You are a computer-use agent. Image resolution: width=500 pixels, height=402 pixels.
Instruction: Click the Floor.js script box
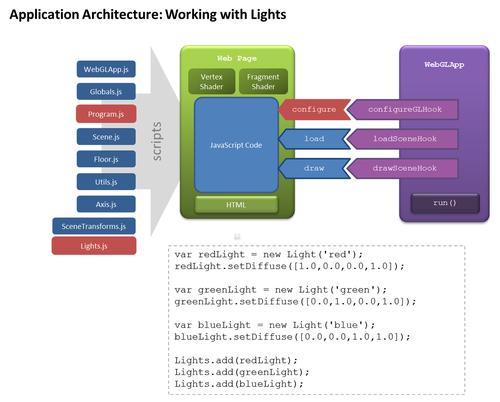[x=106, y=159]
